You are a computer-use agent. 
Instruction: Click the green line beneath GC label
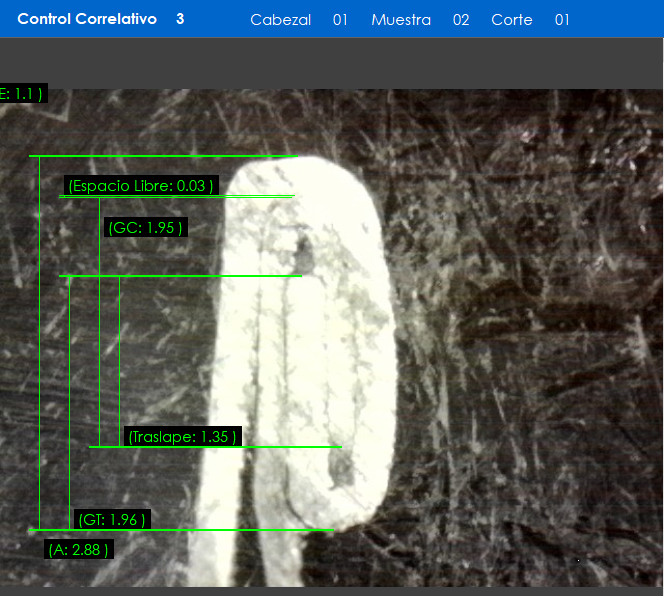(x=180, y=276)
